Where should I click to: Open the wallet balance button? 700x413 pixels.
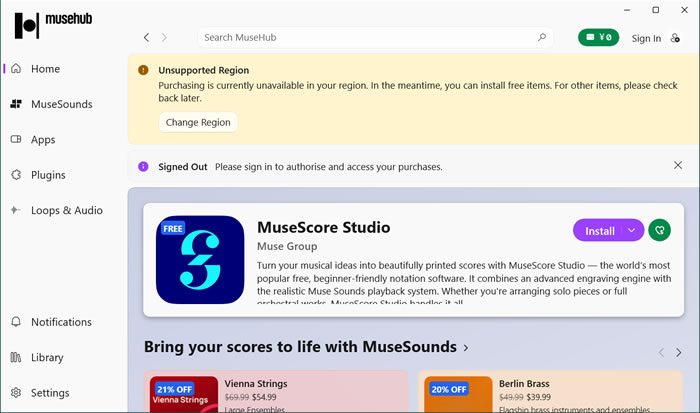coord(599,38)
